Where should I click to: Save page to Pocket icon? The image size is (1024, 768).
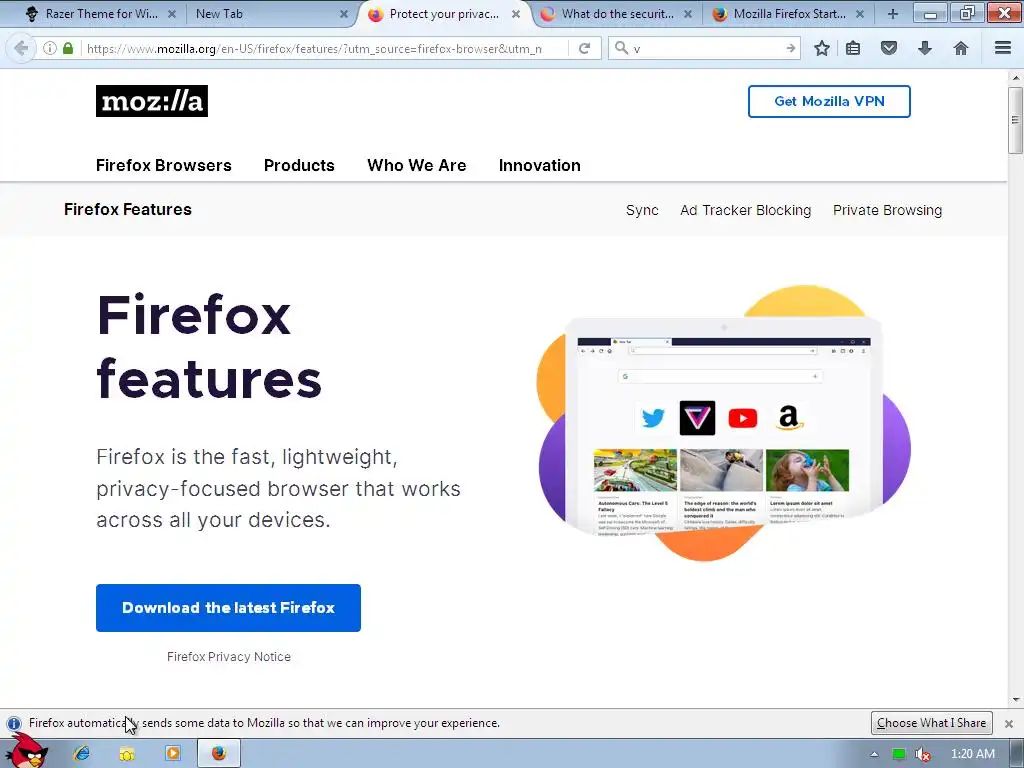(x=889, y=48)
